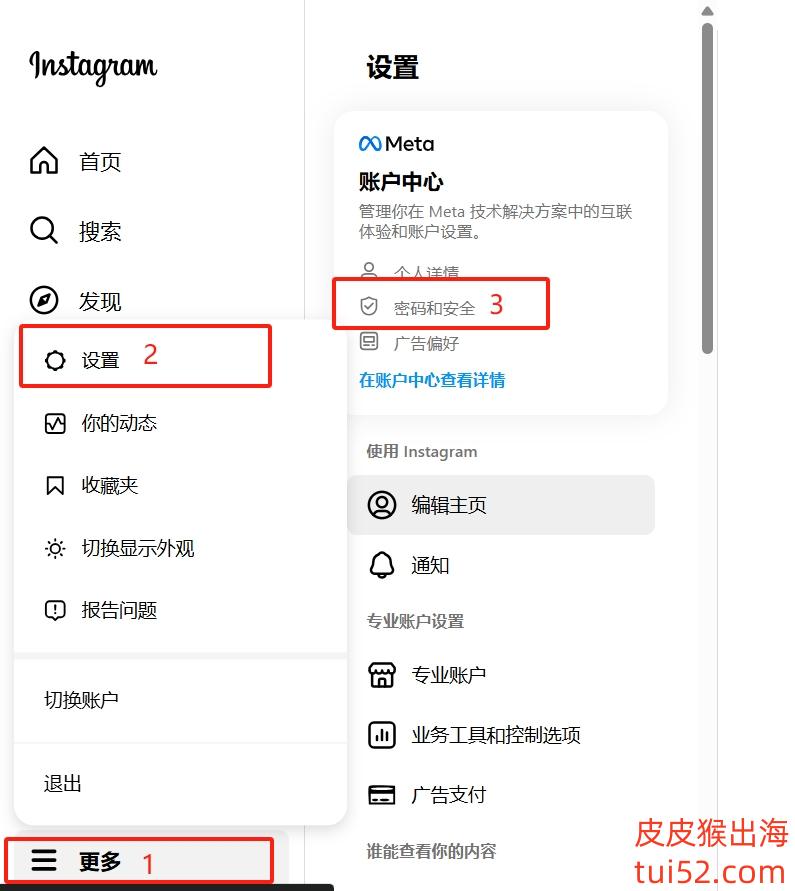Open 密码和安全 in account center
The height and width of the screenshot is (891, 795).
tap(434, 308)
